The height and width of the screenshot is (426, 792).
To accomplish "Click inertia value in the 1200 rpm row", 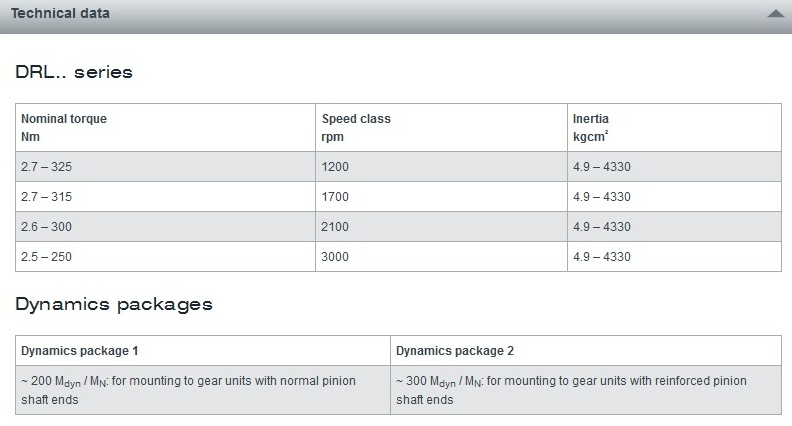I will pyautogui.click(x=674, y=167).
